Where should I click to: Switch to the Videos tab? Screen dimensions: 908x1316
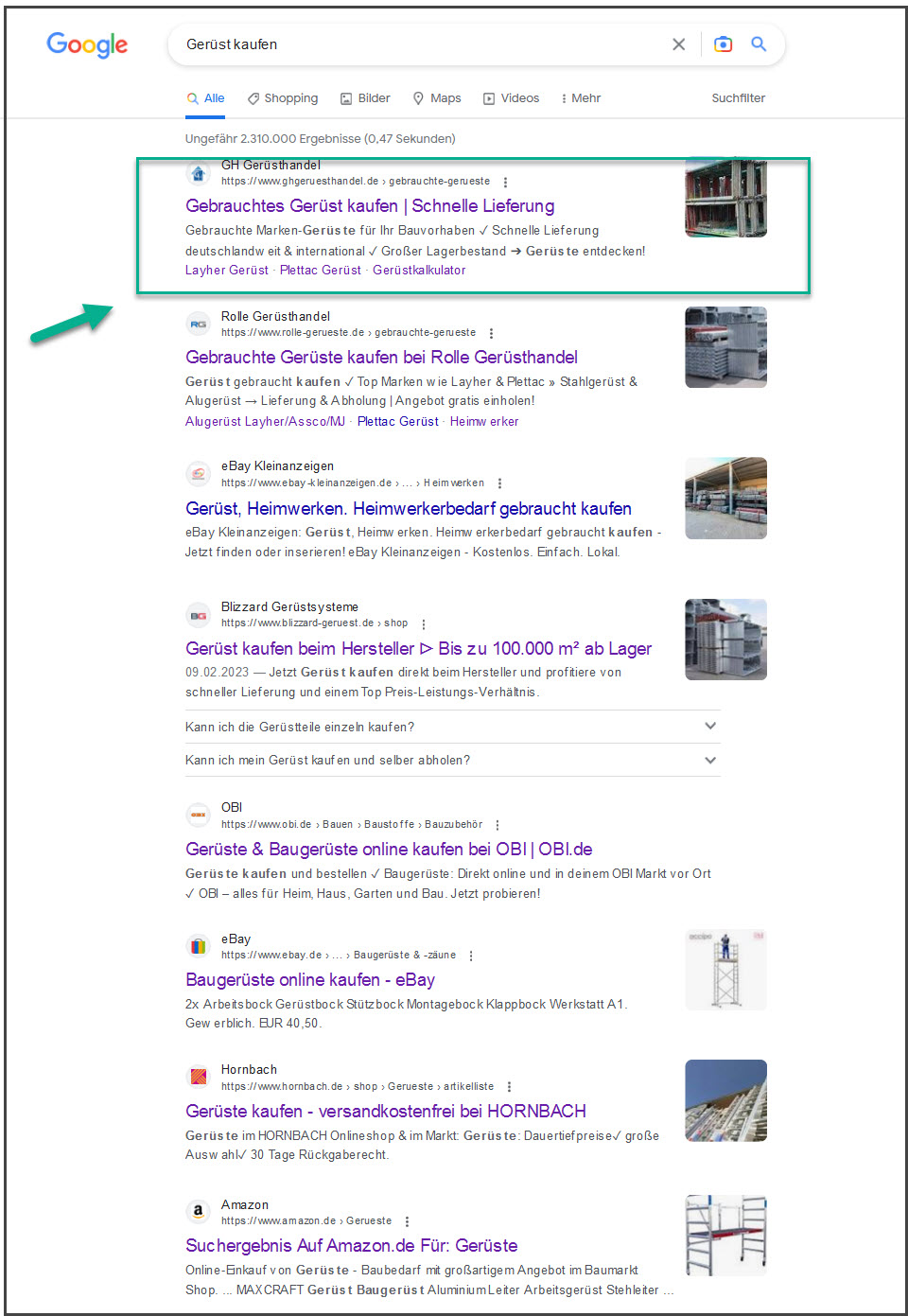pyautogui.click(x=511, y=98)
